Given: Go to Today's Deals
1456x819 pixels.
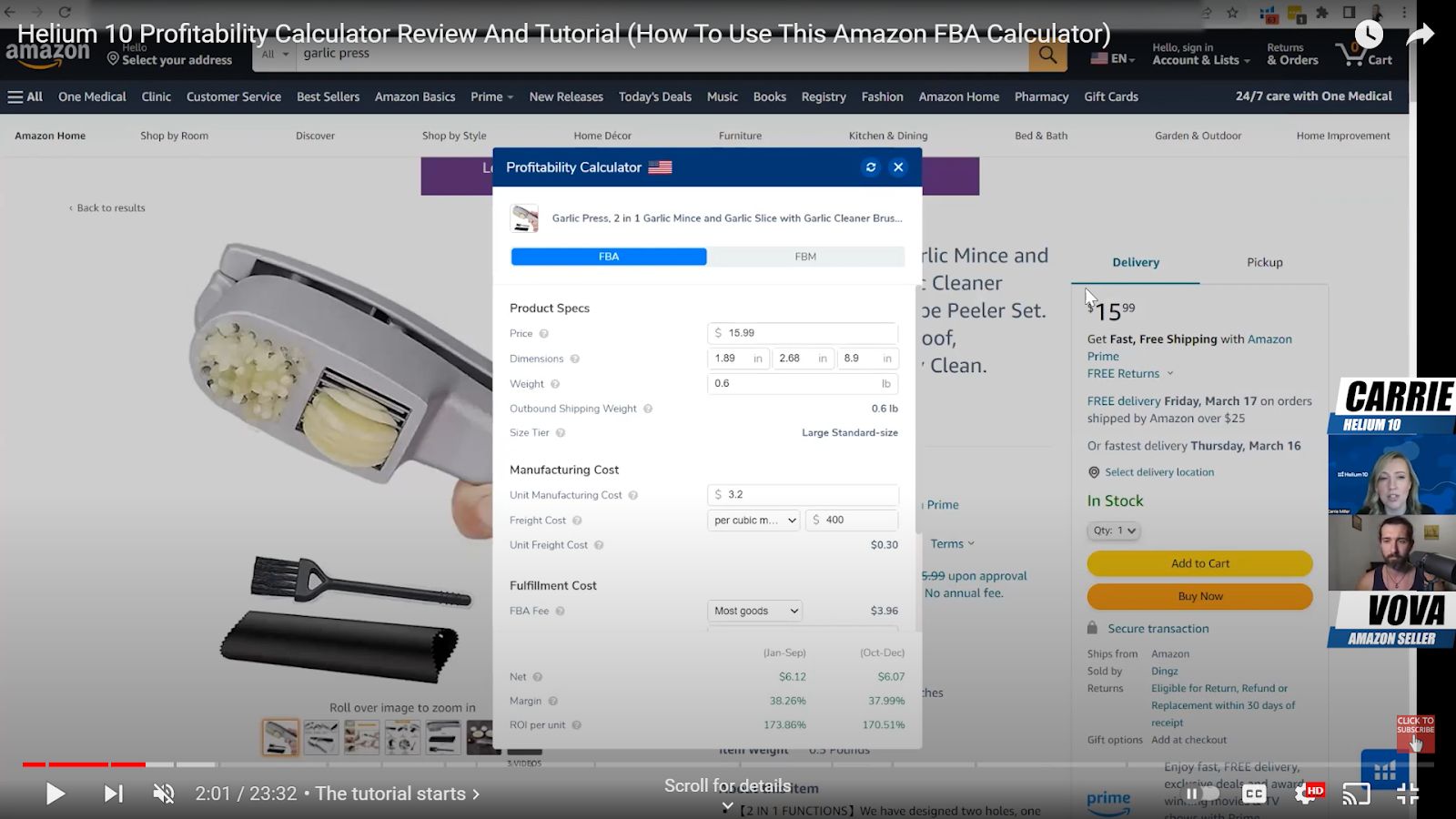Looking at the screenshot, I should (655, 97).
